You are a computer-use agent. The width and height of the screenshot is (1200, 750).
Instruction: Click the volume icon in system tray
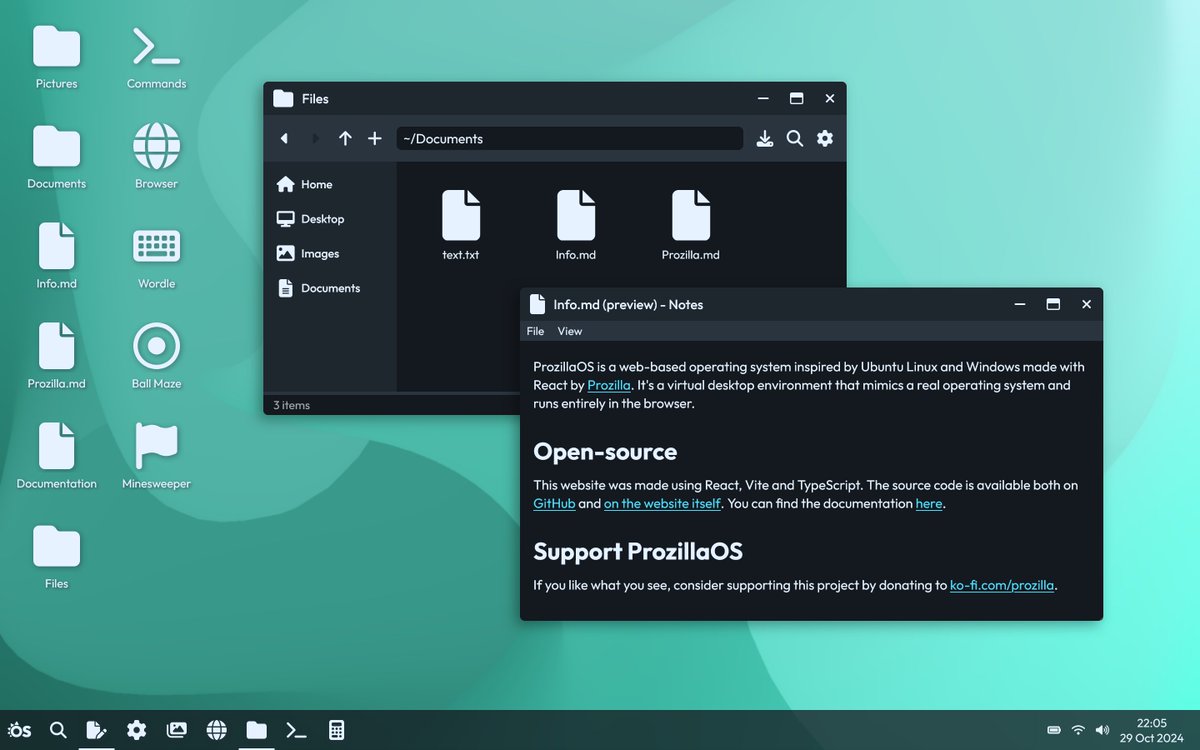pos(1102,730)
